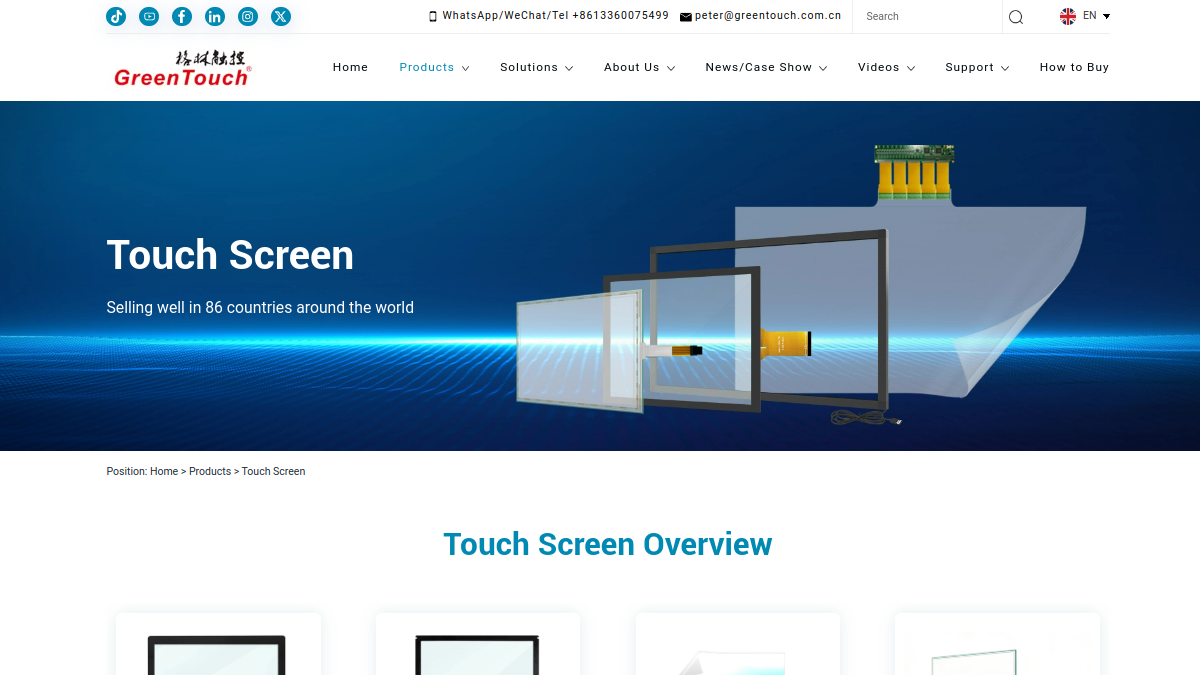Expand the Videos menu chevron
The height and width of the screenshot is (675, 1200).
[911, 68]
